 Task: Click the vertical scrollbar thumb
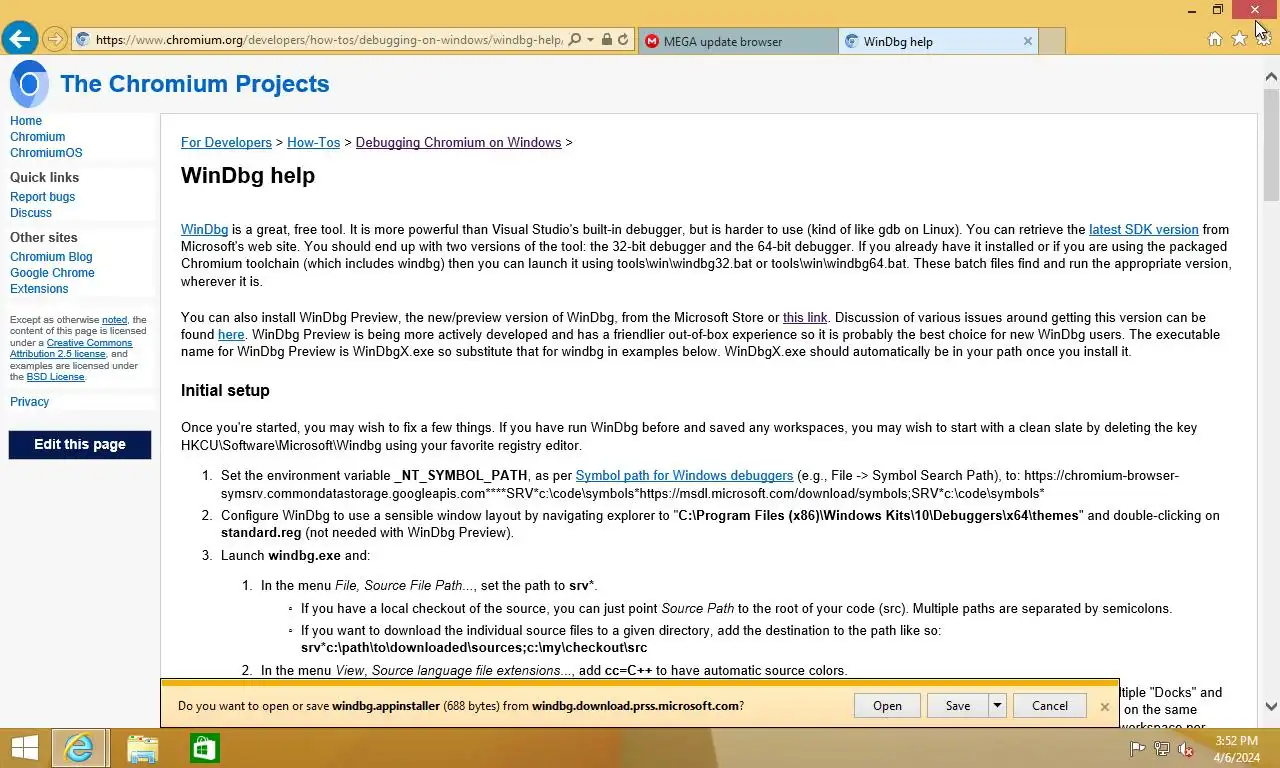(1271, 144)
